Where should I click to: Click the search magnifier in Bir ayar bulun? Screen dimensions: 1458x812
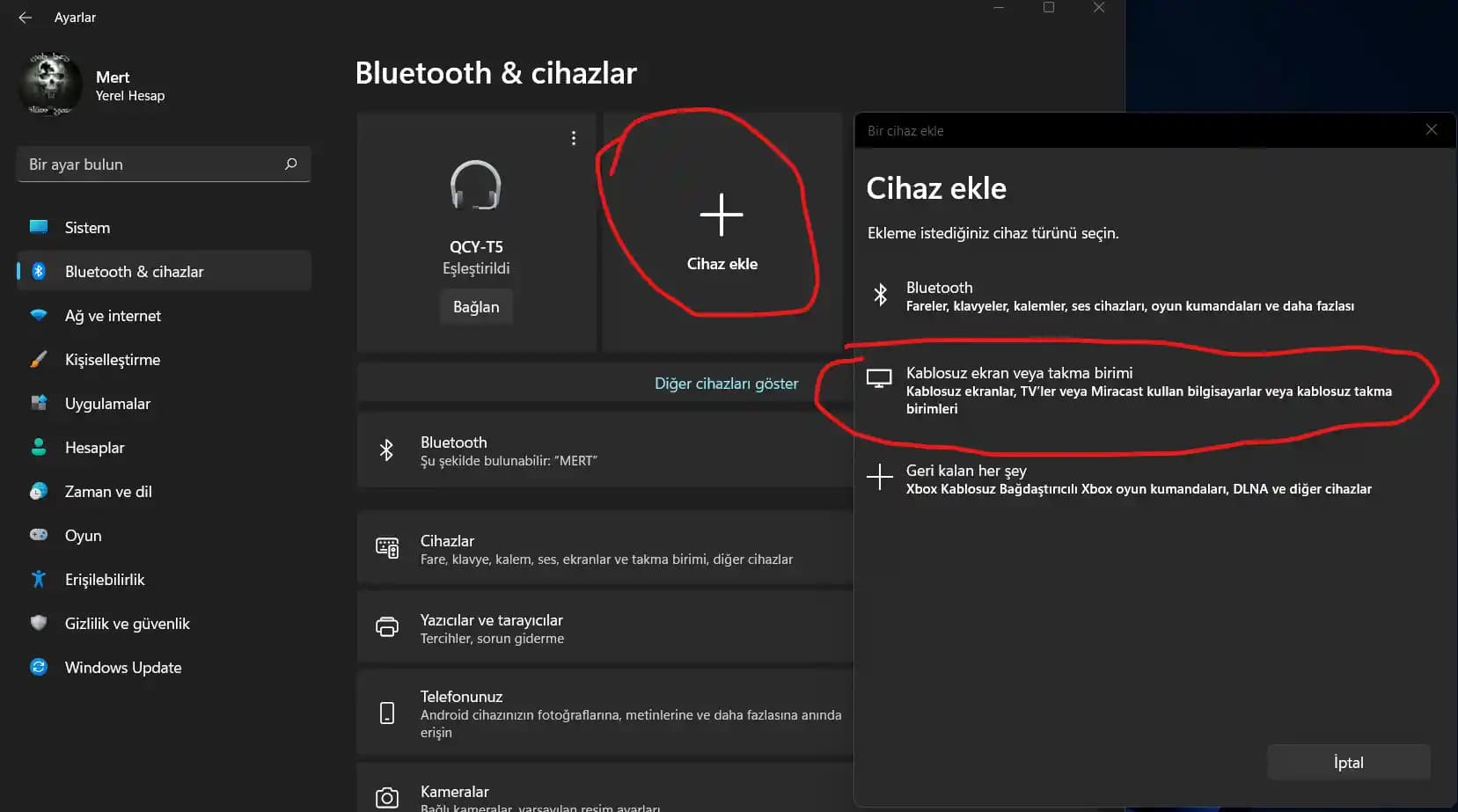pyautogui.click(x=290, y=164)
